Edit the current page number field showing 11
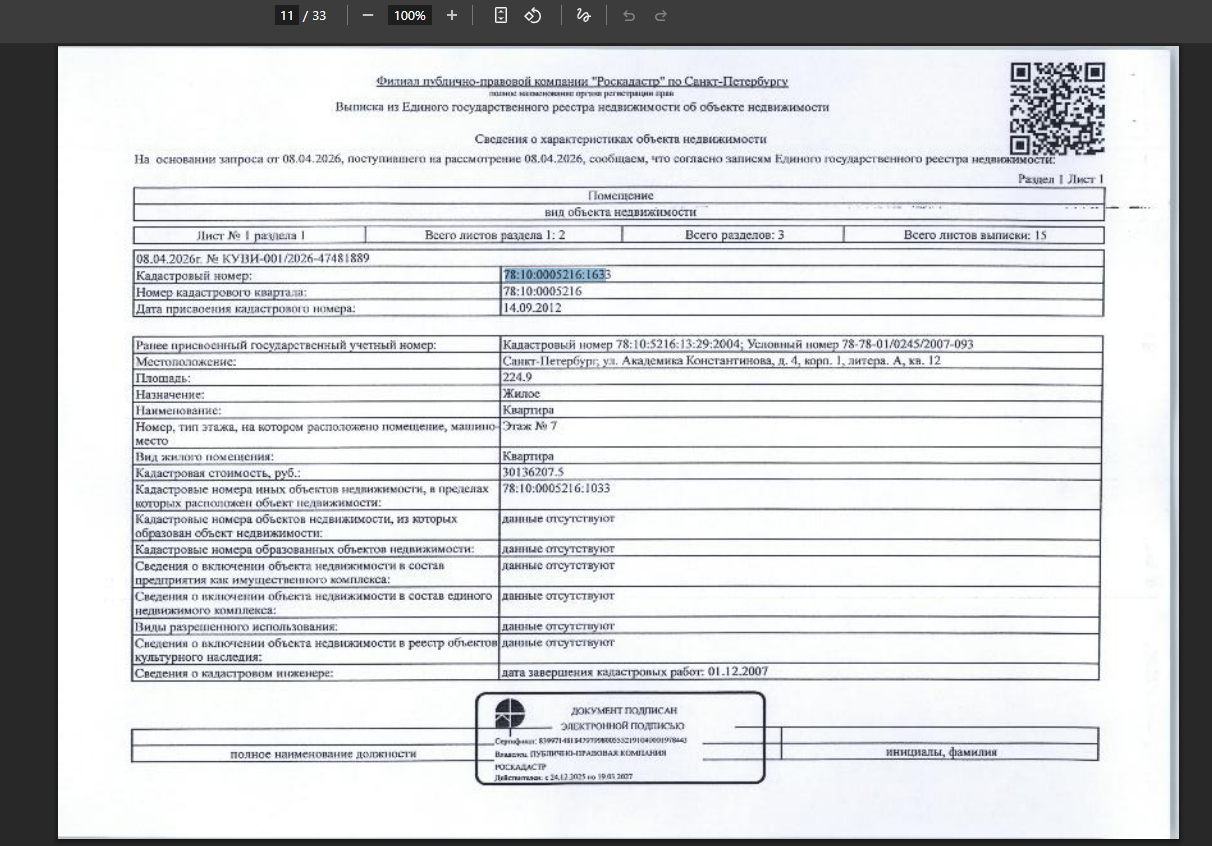Screen dimensions: 1212x846 point(287,15)
